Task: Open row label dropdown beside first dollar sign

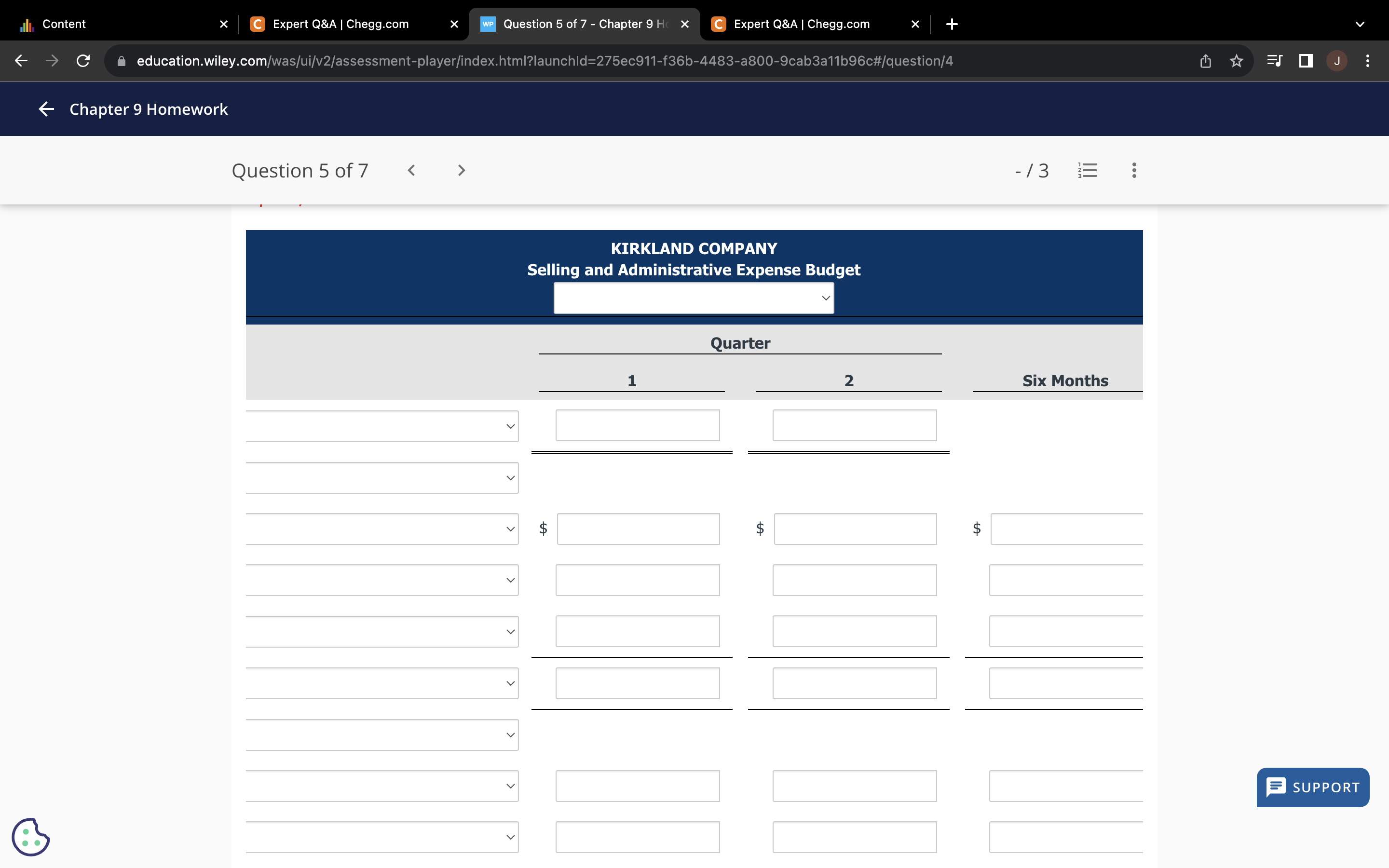Action: pyautogui.click(x=382, y=529)
